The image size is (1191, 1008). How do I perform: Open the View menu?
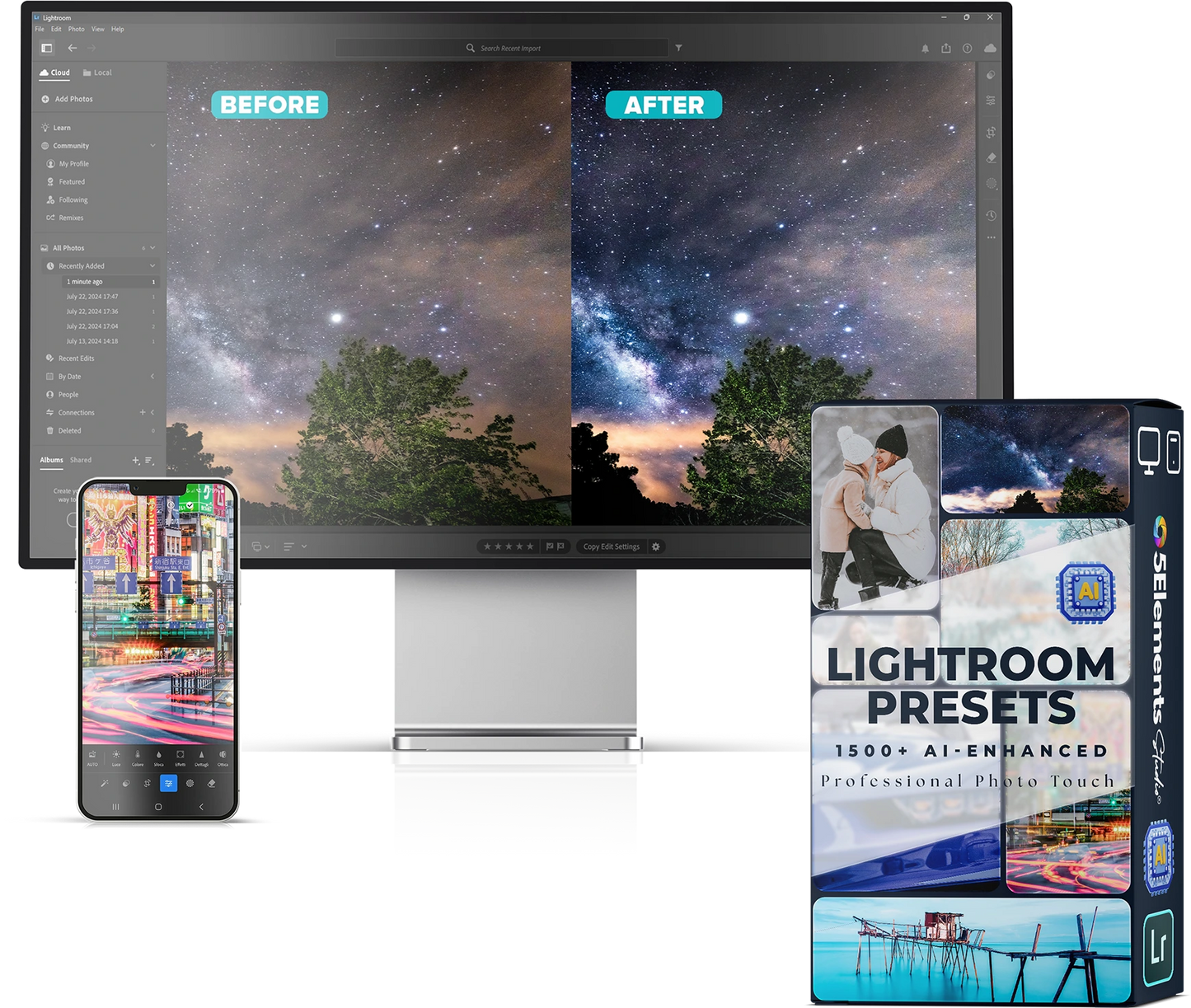[x=98, y=29]
